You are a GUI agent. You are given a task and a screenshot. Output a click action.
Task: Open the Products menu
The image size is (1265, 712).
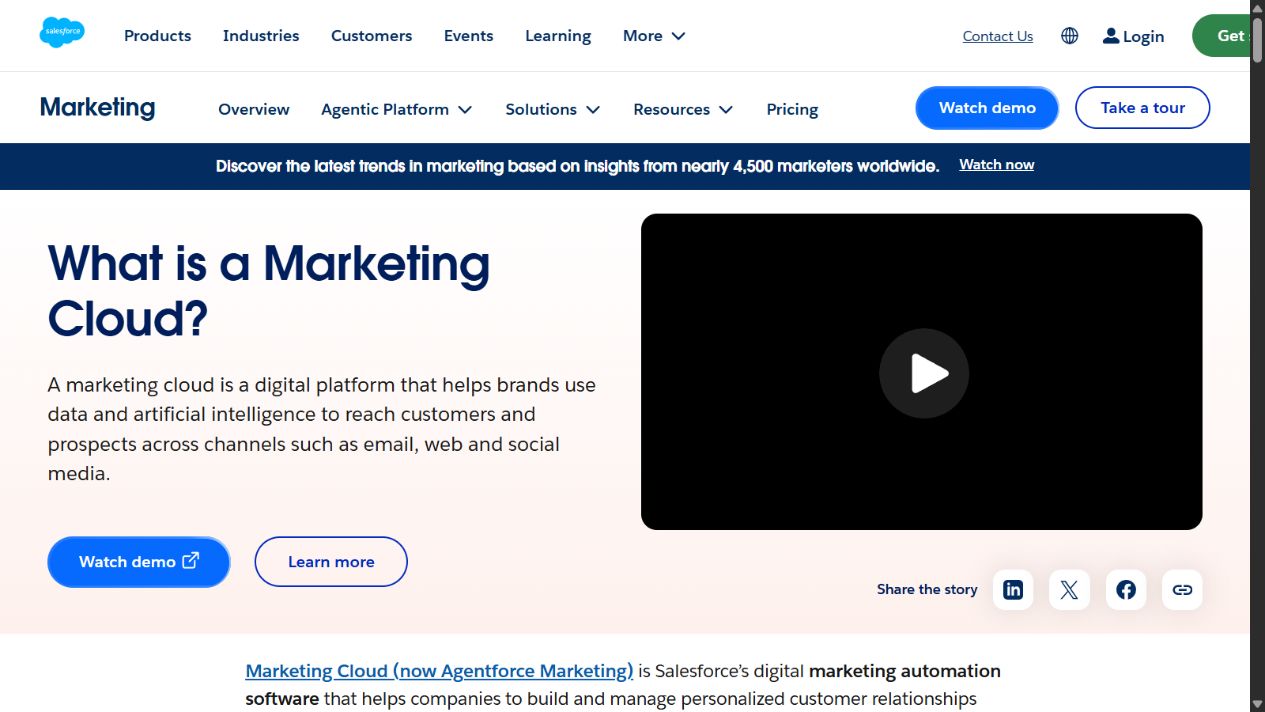pyautogui.click(x=157, y=36)
